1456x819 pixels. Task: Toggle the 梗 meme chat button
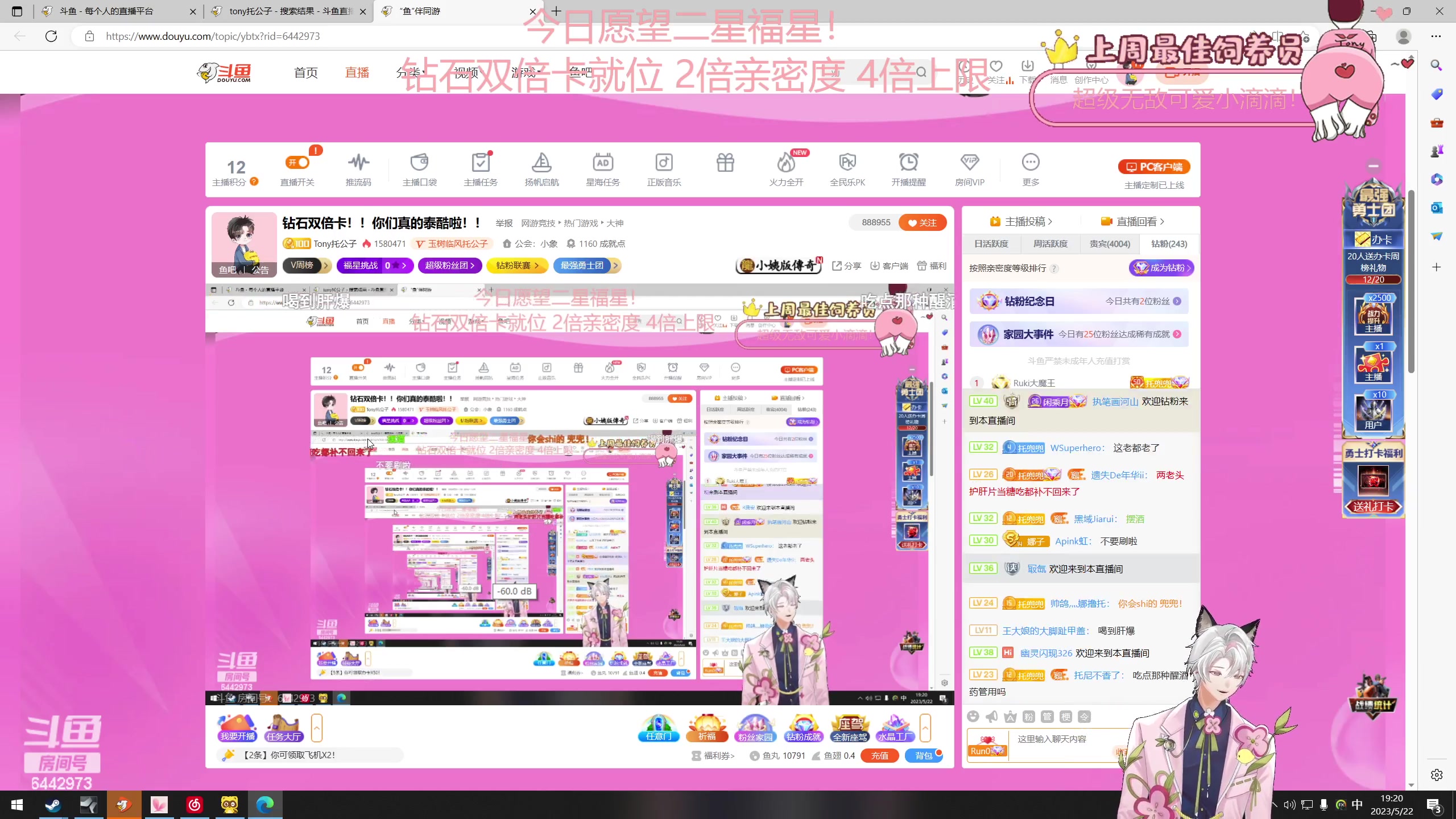[1066, 716]
